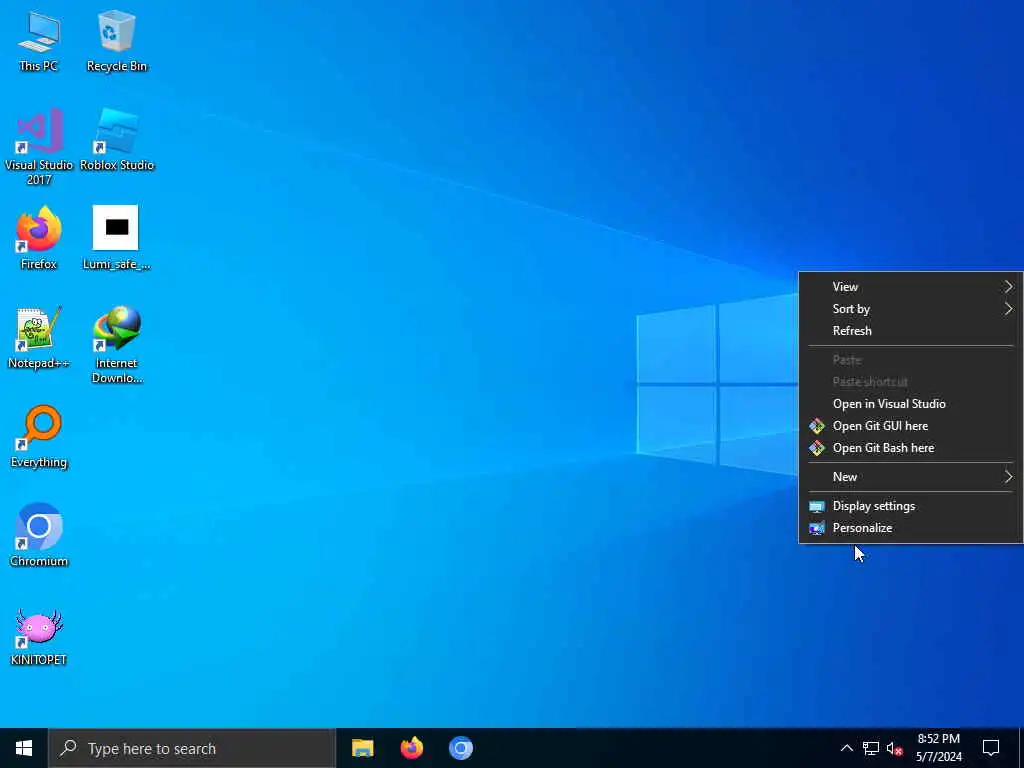Select the Firefox desktop shortcut
Image resolution: width=1024 pixels, height=768 pixels.
pyautogui.click(x=39, y=238)
